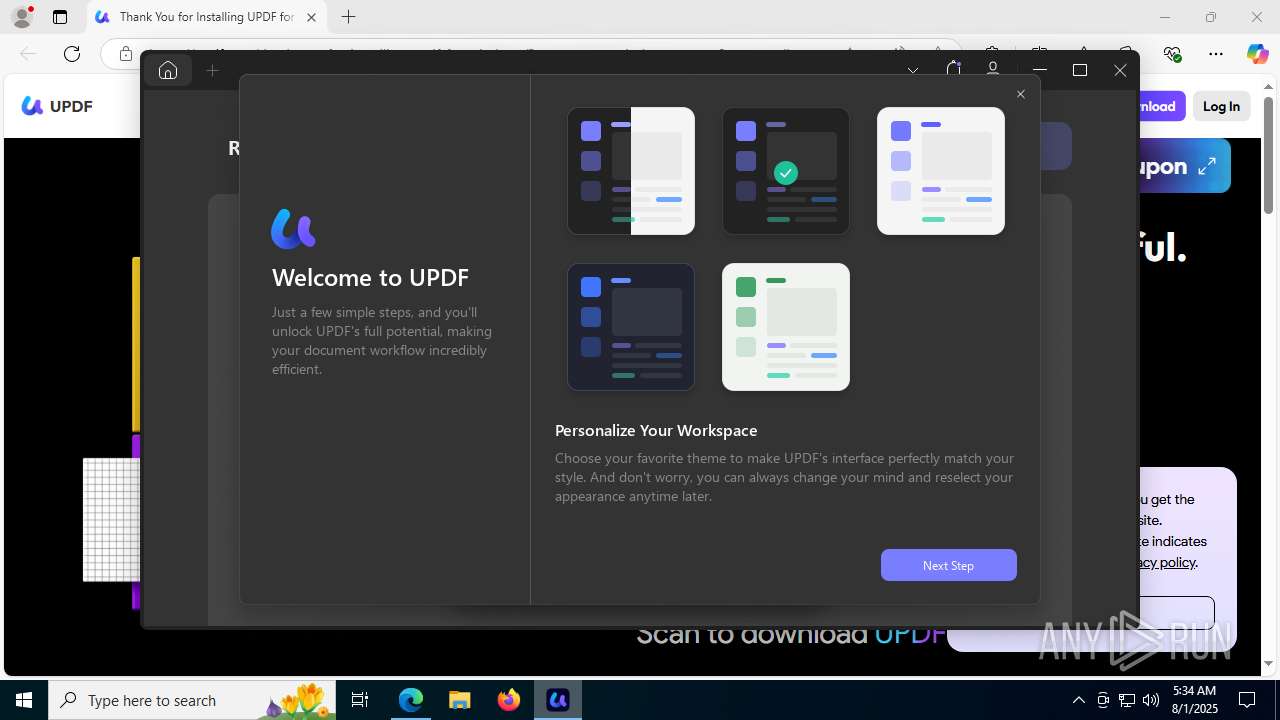Choose the navy blue theme
This screenshot has height=720, width=1280.
[631, 327]
